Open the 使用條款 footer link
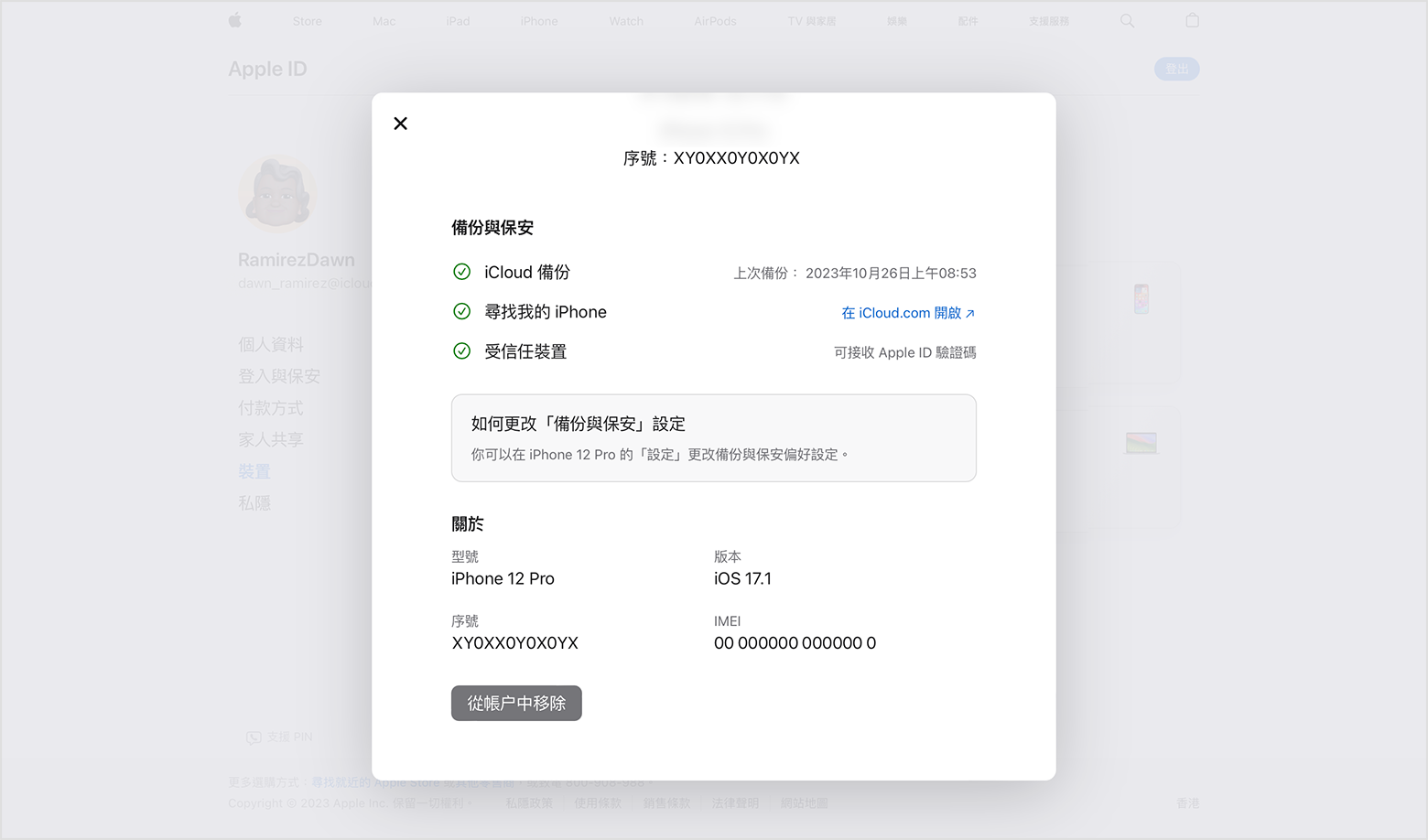Viewport: 1428px width, 840px height. coord(598,803)
